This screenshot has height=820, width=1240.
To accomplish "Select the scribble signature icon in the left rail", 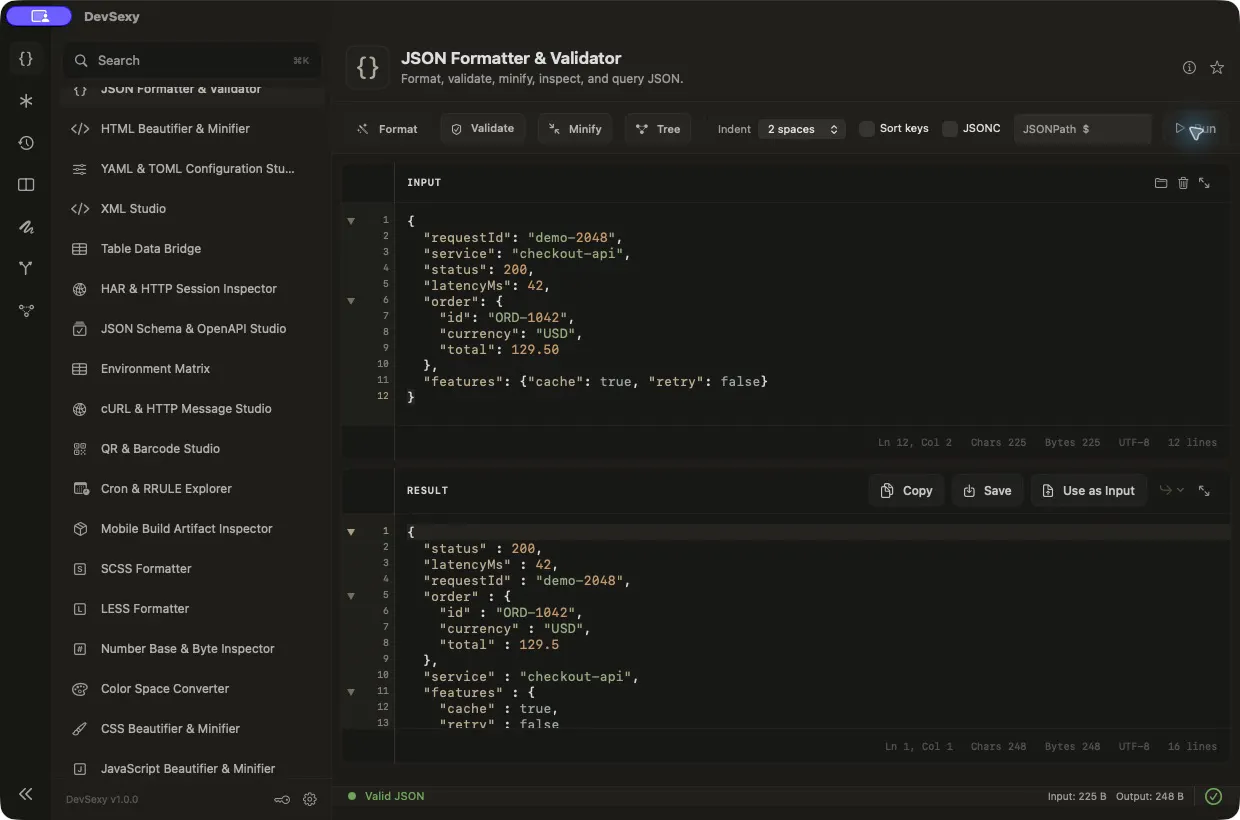I will (x=26, y=227).
